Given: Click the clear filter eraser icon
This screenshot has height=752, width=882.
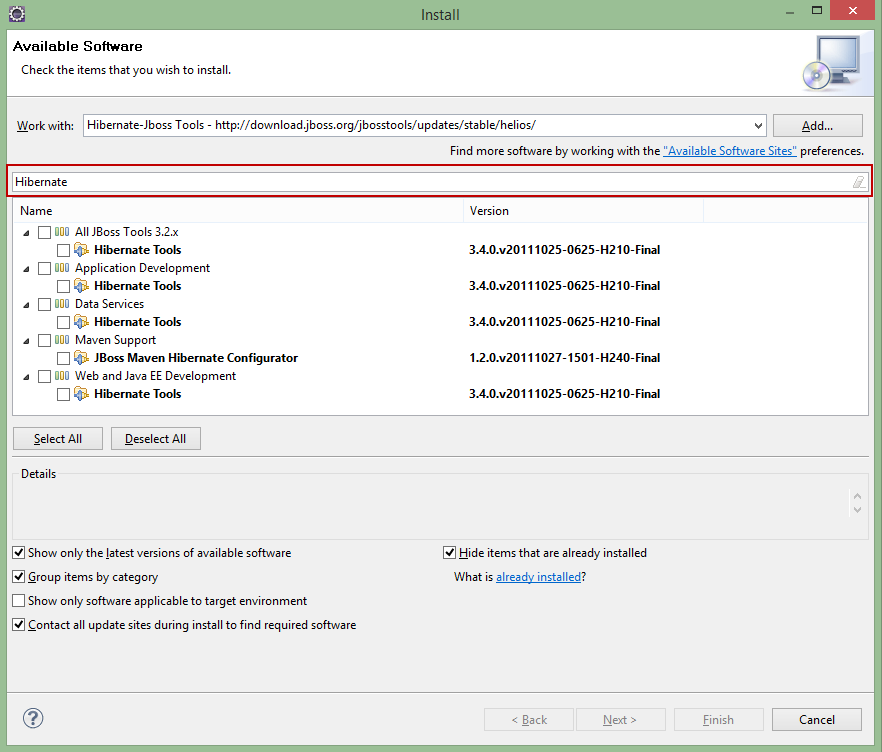Looking at the screenshot, I should pyautogui.click(x=858, y=182).
